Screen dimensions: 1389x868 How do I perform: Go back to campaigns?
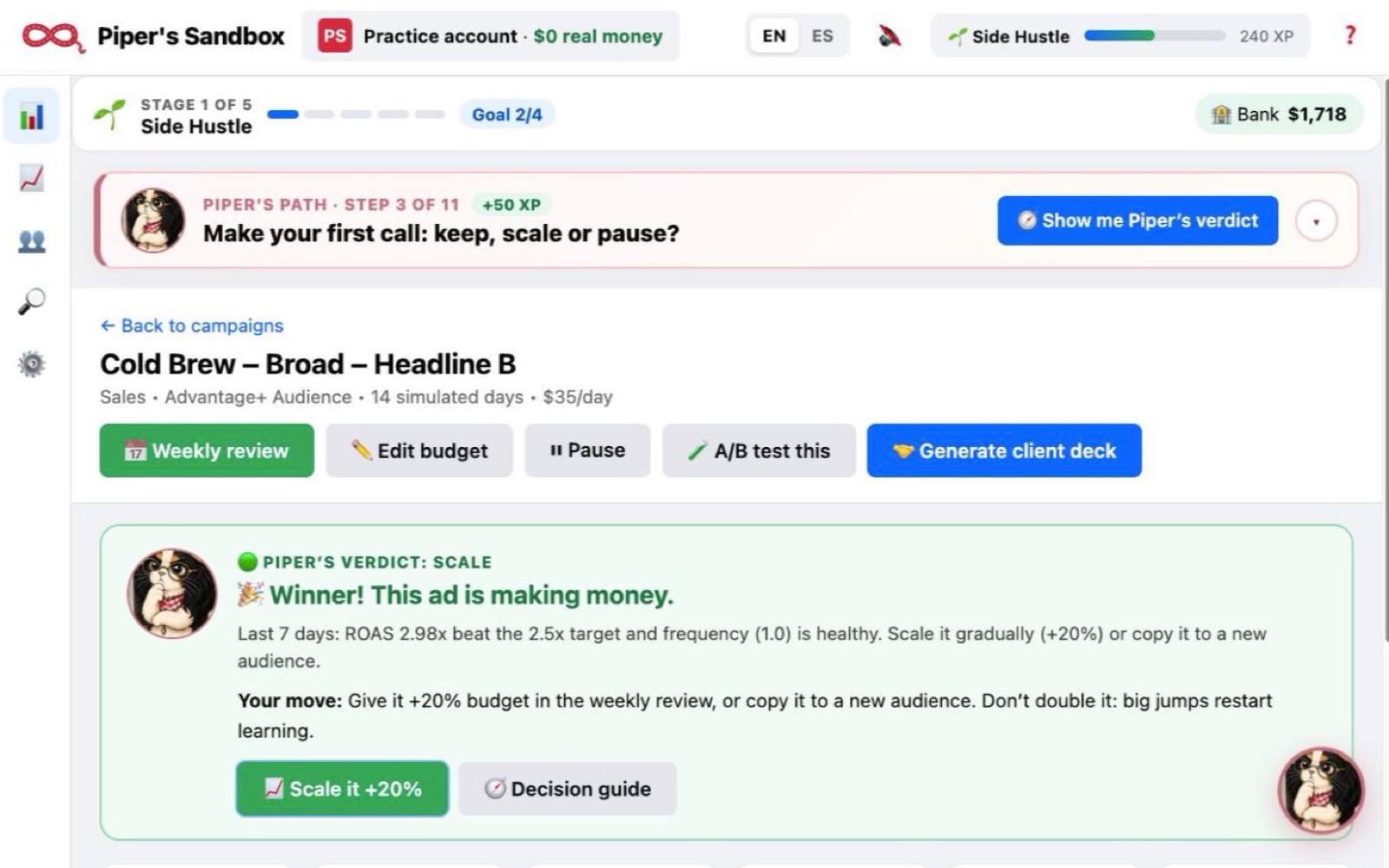(x=192, y=325)
